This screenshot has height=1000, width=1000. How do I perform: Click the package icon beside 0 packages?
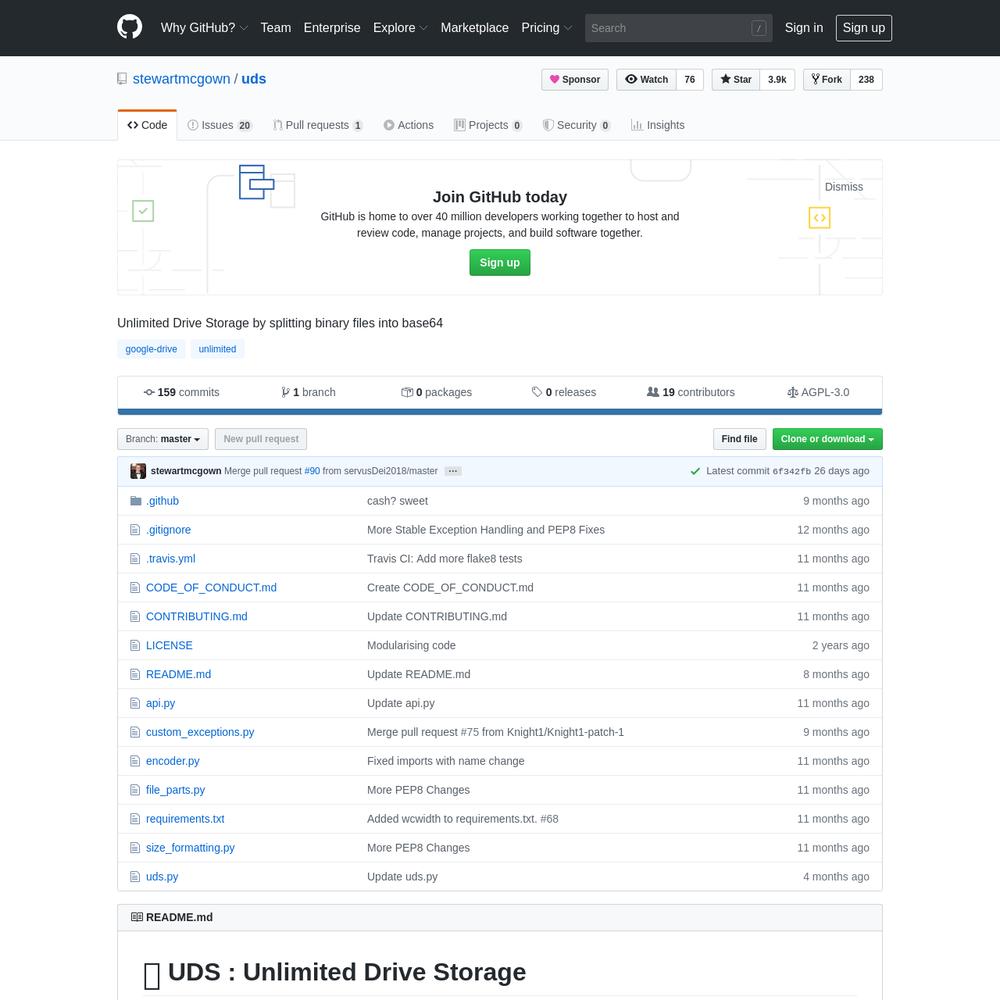coord(407,392)
